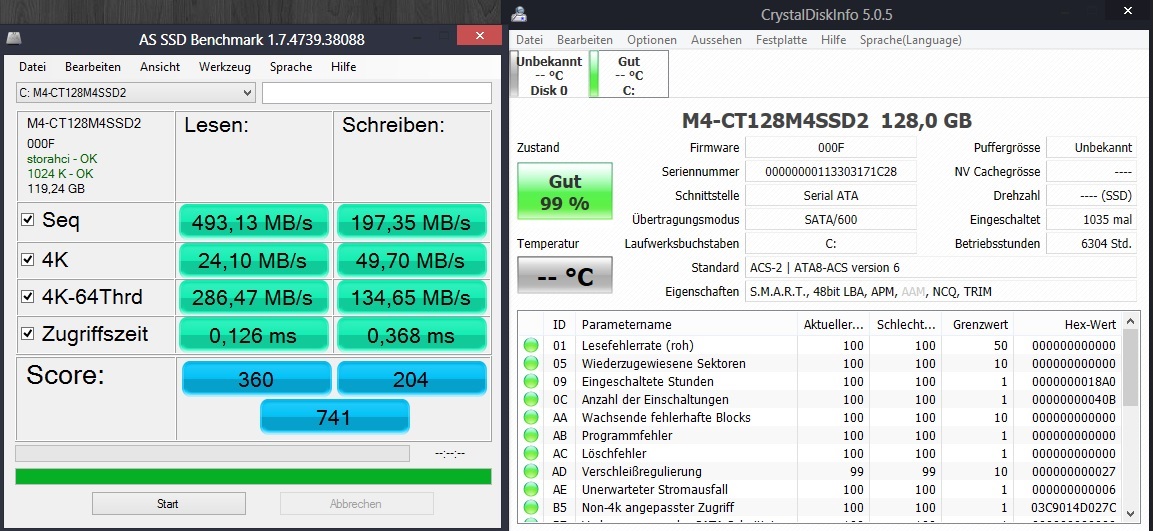This screenshot has width=1154, height=531.
Task: Click status circle for Non-4k angepasster Zugriff
Action: (x=531, y=507)
